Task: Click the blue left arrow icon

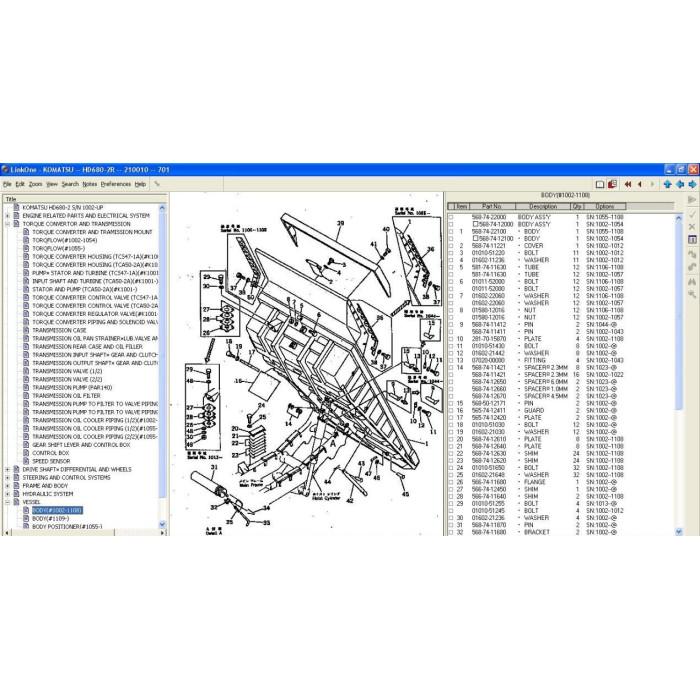Action: coord(680,184)
